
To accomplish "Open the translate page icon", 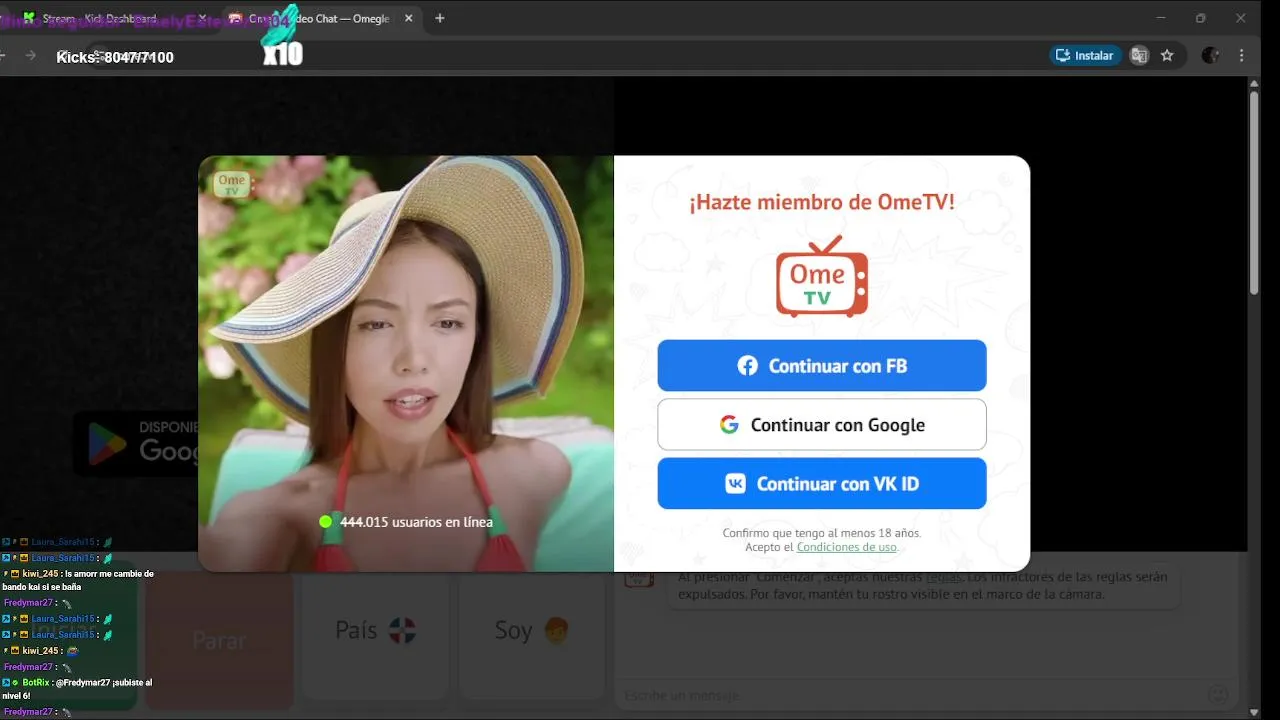I will pyautogui.click(x=1139, y=56).
